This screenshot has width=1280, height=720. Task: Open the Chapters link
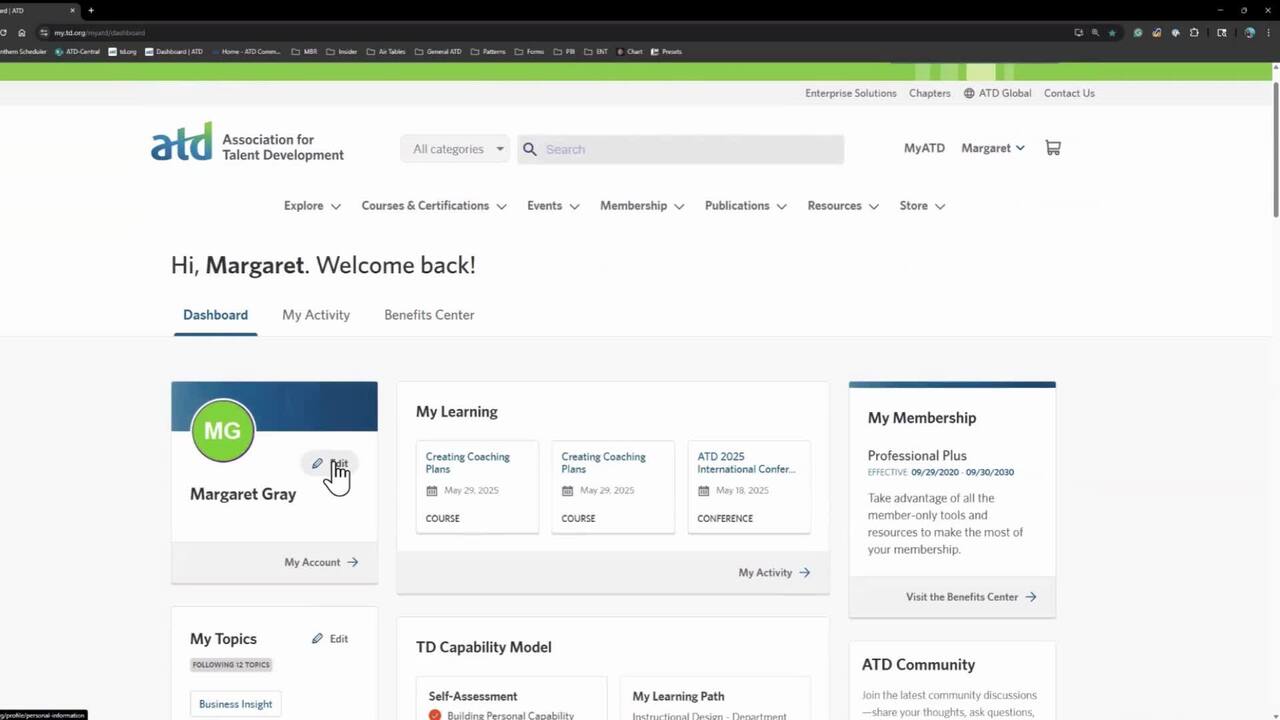click(930, 93)
